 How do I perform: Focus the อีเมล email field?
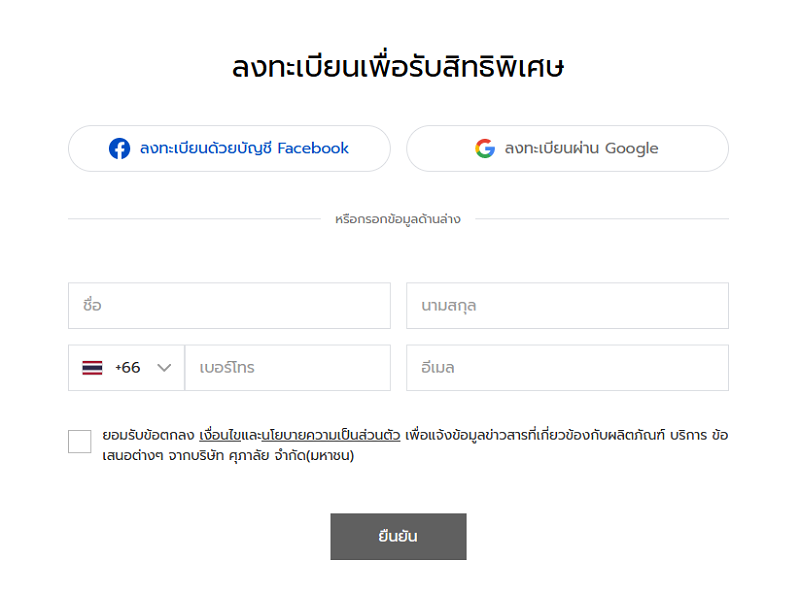[x=567, y=367]
